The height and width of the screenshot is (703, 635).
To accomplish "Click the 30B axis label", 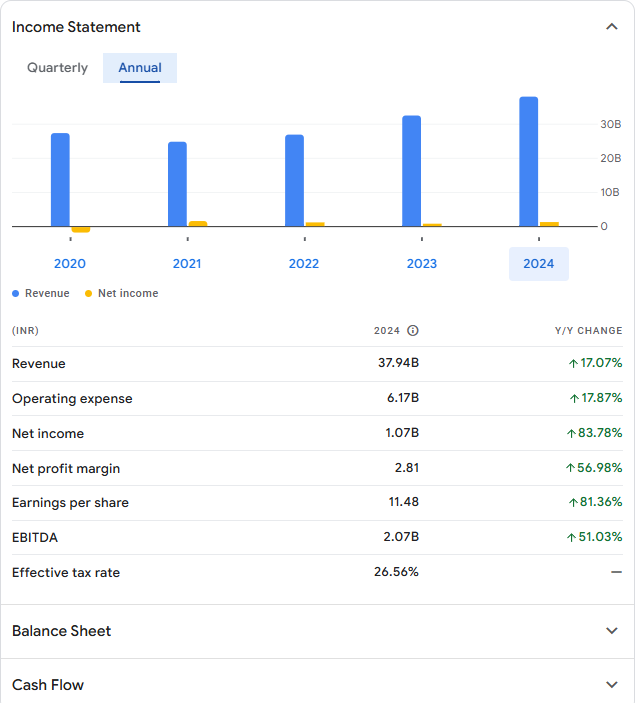I will [x=611, y=124].
